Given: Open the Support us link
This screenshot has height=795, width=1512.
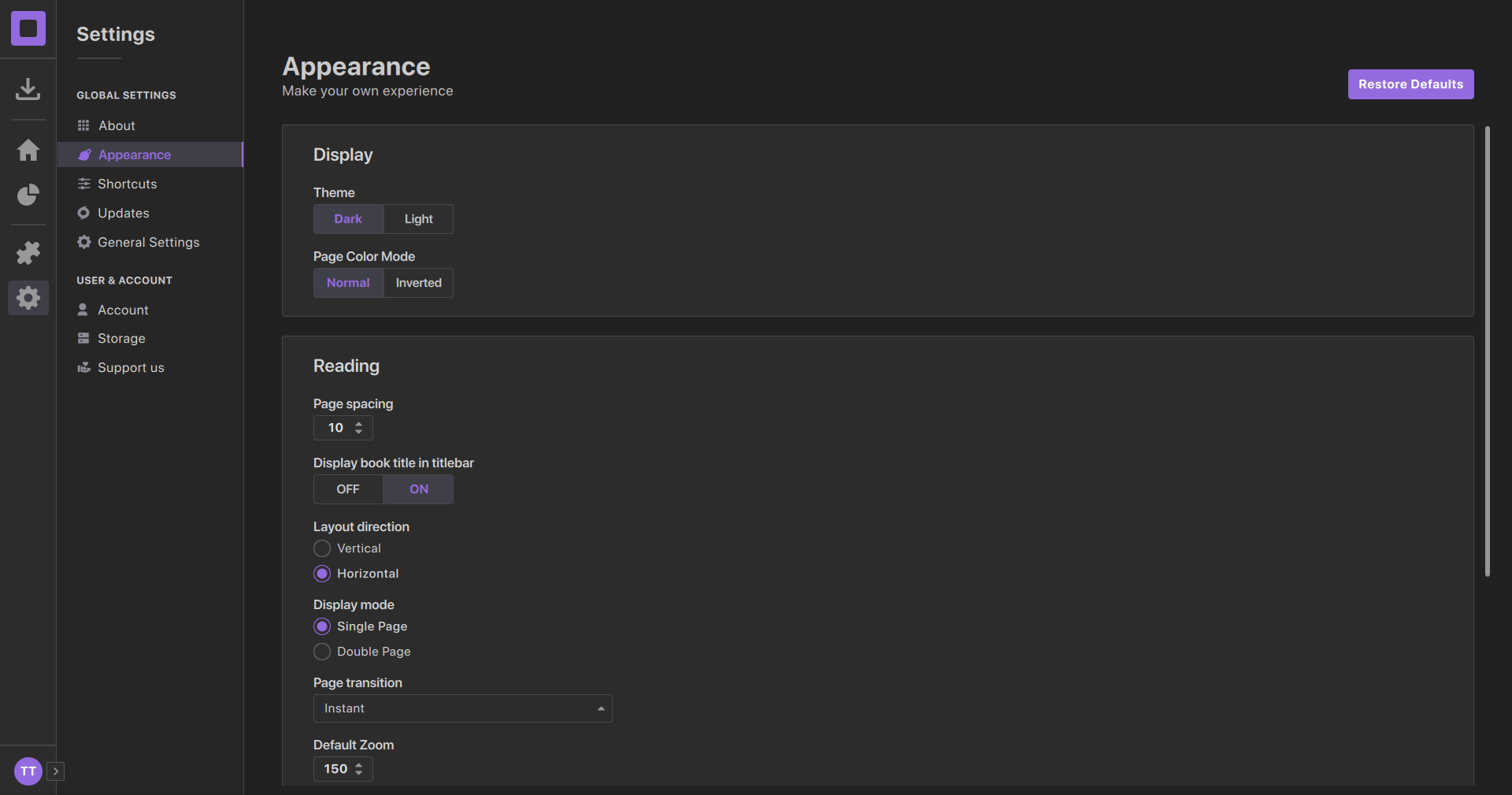Looking at the screenshot, I should click(x=131, y=367).
